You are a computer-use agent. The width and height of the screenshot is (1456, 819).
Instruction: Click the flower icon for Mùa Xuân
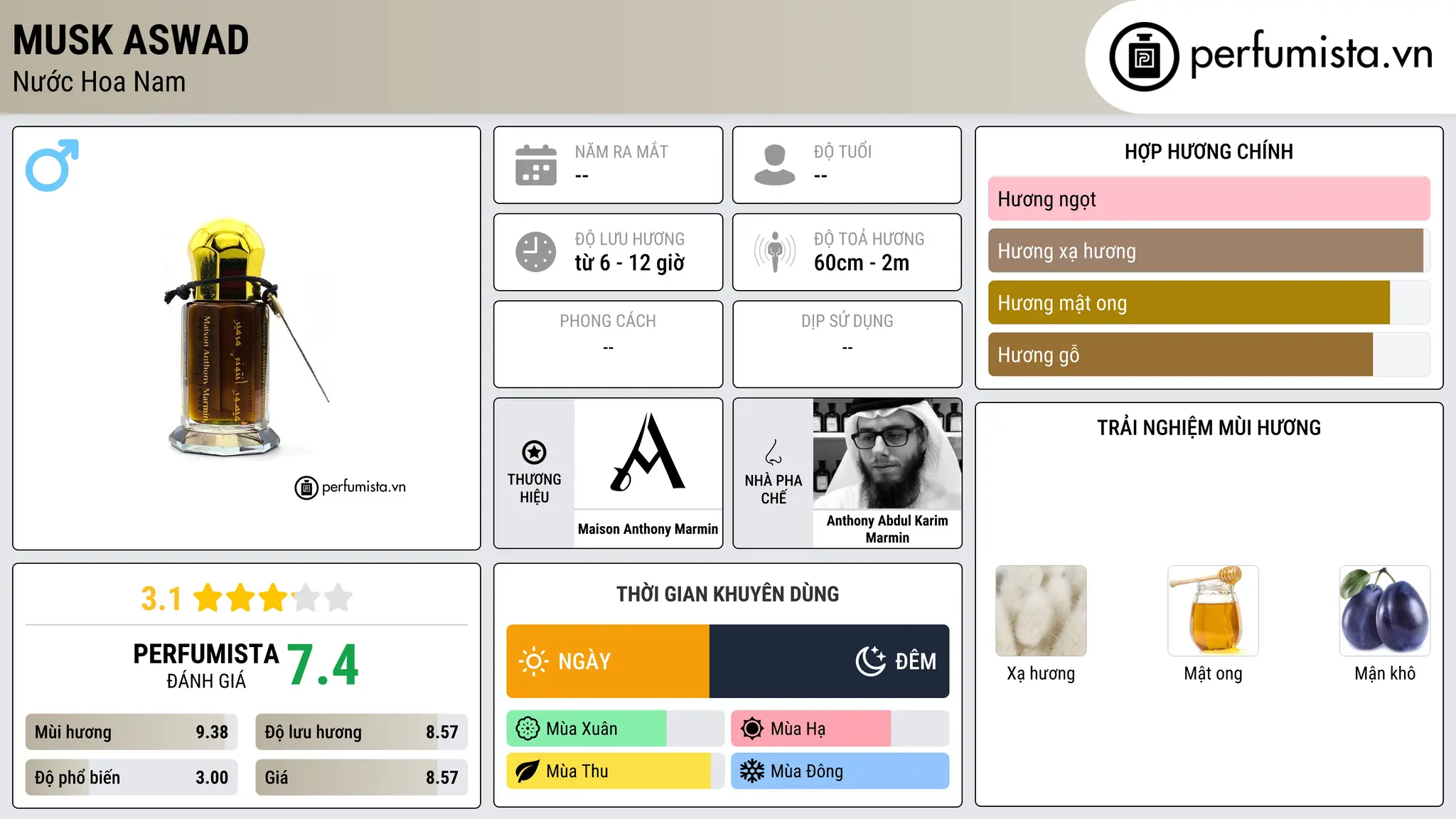(528, 729)
